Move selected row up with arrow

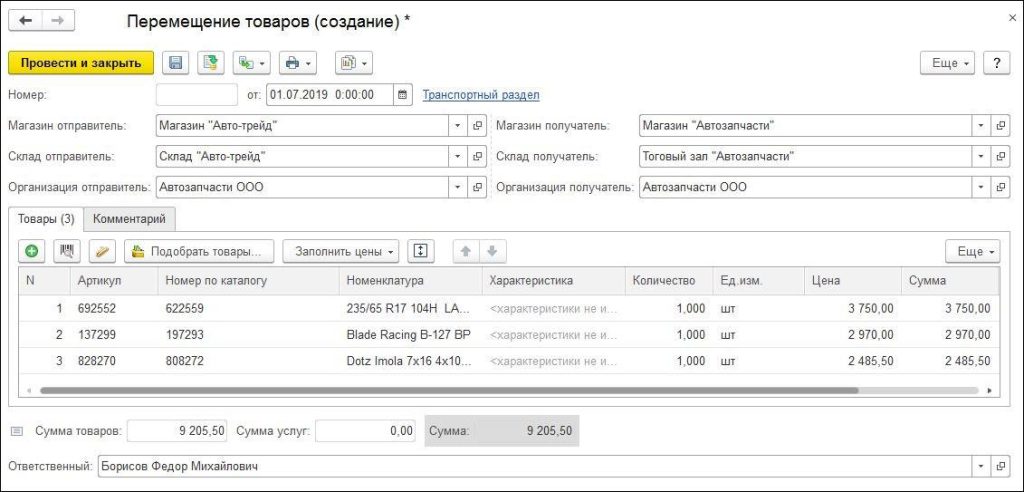tap(466, 251)
